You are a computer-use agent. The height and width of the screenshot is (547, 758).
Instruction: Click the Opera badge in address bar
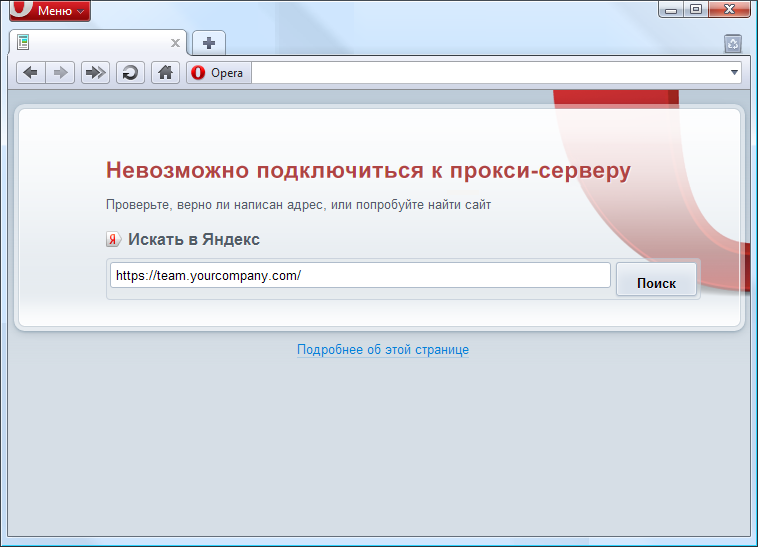(x=219, y=73)
